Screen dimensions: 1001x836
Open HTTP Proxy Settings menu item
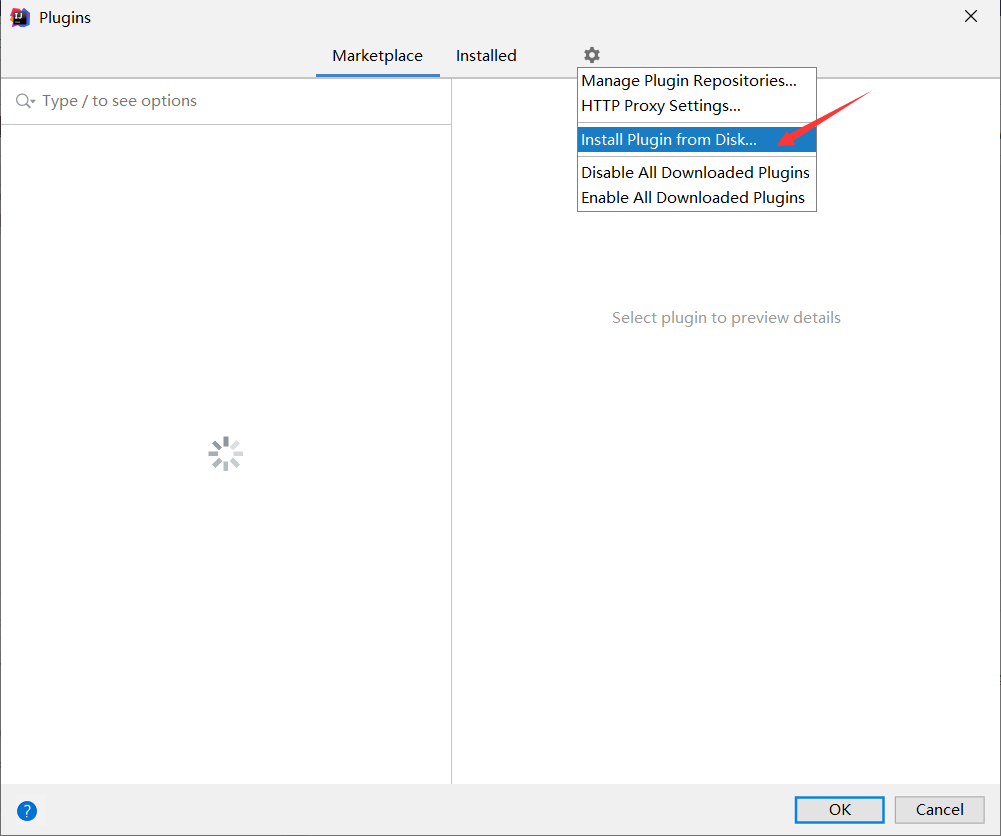[696, 105]
